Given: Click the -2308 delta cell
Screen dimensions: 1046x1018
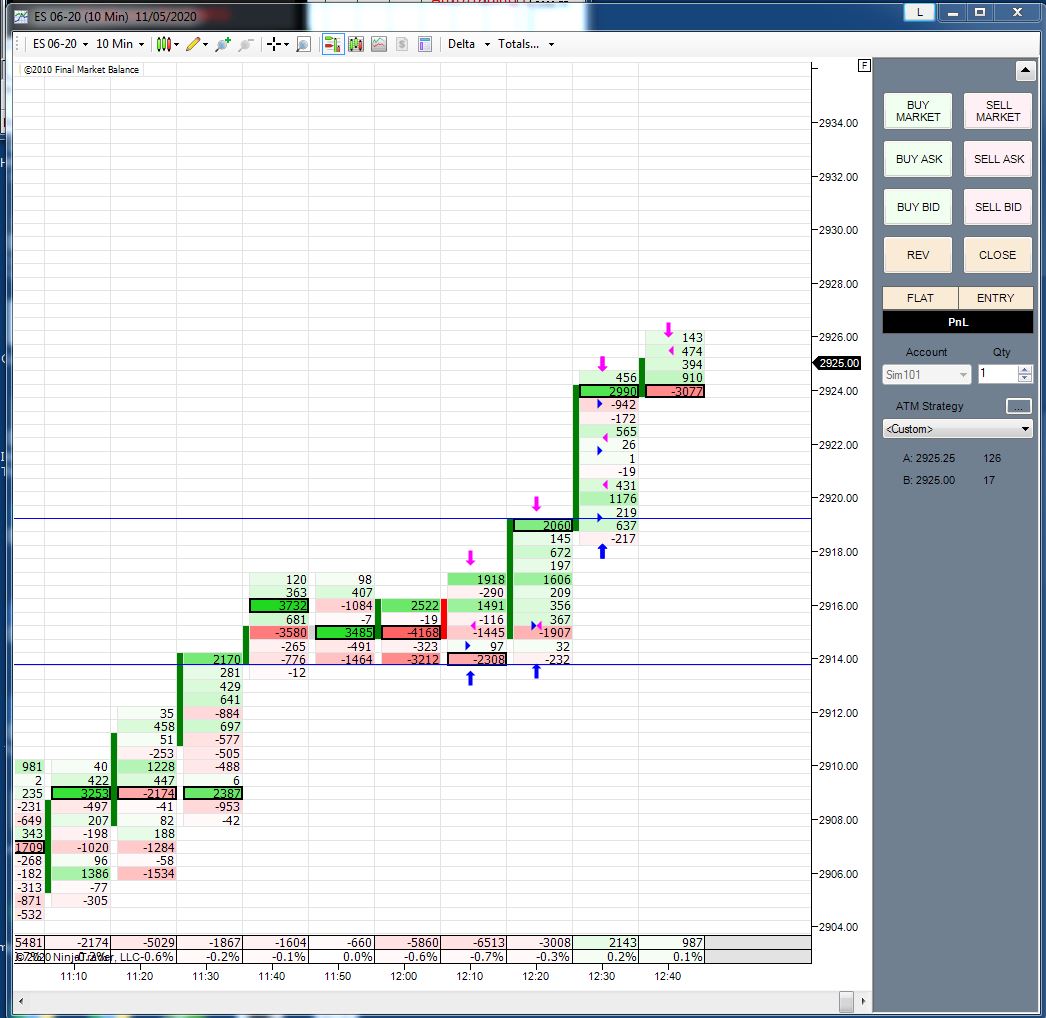Looking at the screenshot, I should click(477, 659).
